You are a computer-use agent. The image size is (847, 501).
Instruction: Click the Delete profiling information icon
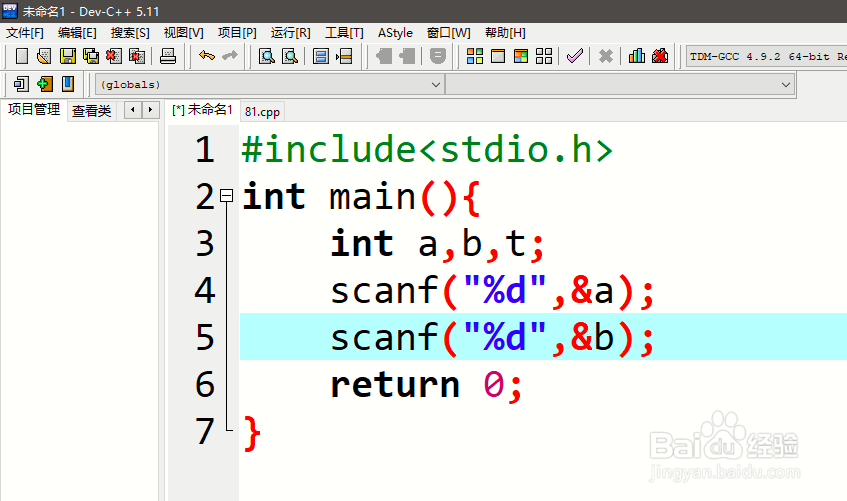(x=660, y=56)
